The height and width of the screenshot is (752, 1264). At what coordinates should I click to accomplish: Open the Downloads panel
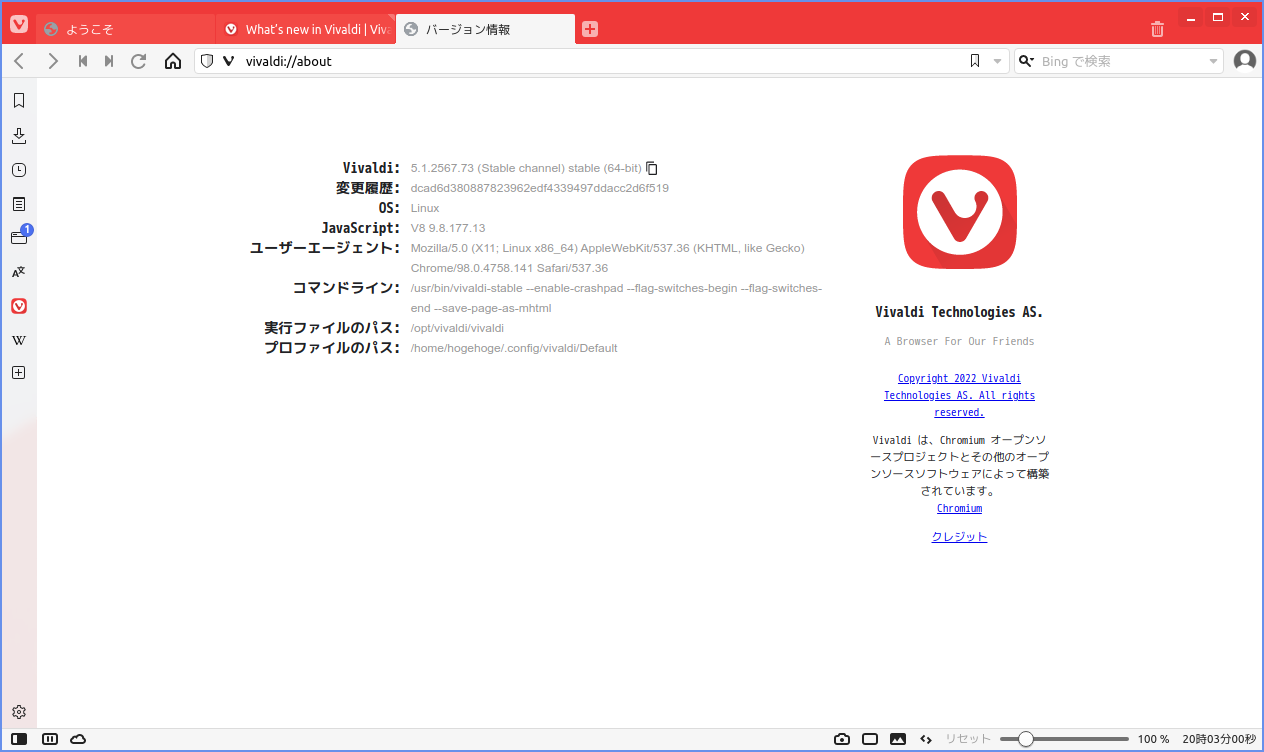pos(19,135)
